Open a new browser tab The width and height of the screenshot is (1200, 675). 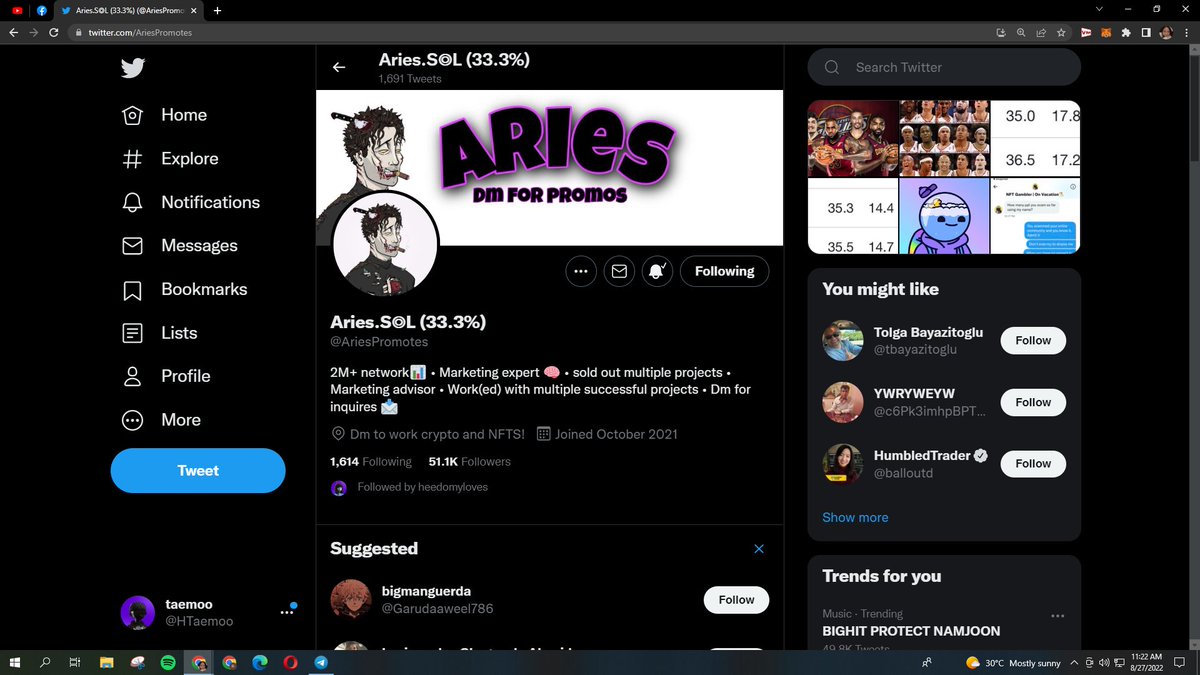point(217,10)
